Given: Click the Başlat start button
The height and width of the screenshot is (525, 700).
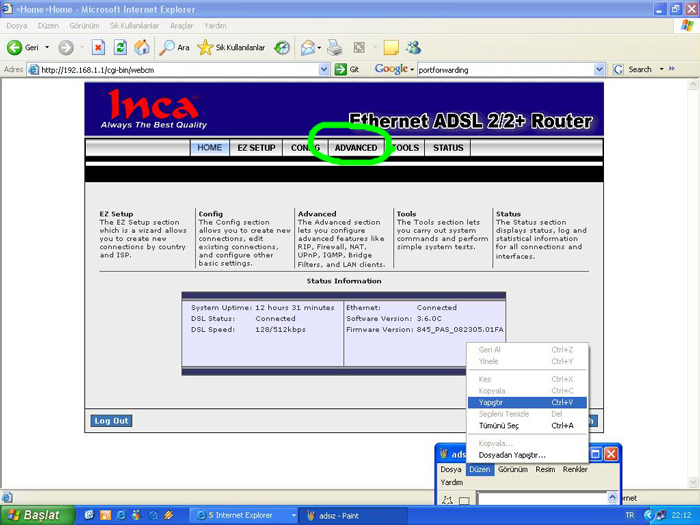Looking at the screenshot, I should tap(38, 515).
